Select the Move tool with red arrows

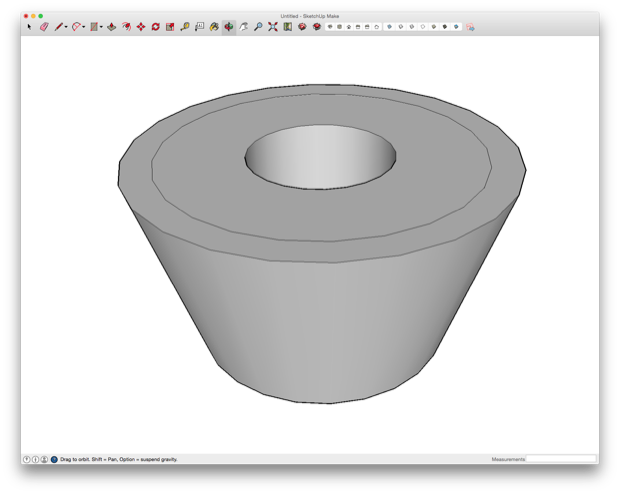click(x=141, y=27)
